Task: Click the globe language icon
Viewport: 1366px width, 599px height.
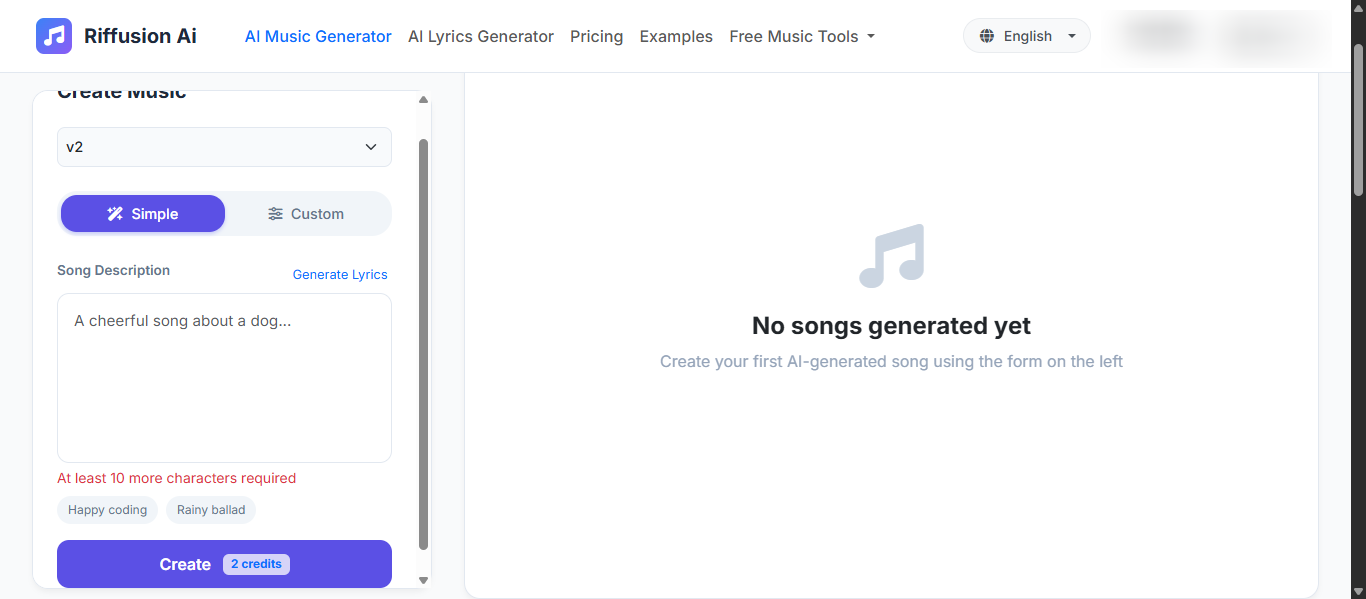Action: point(987,36)
